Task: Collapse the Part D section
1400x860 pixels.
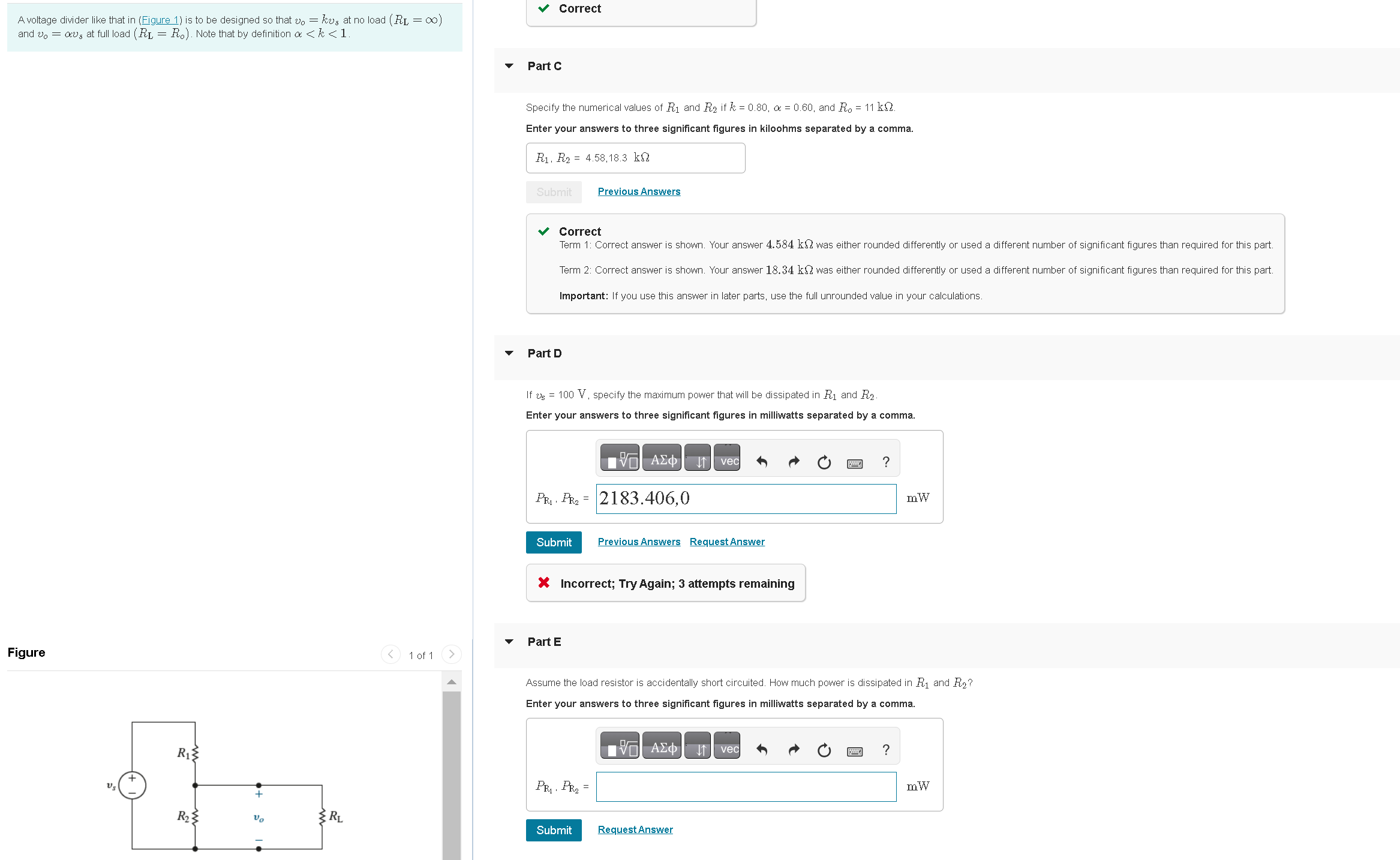Action: 509,353
